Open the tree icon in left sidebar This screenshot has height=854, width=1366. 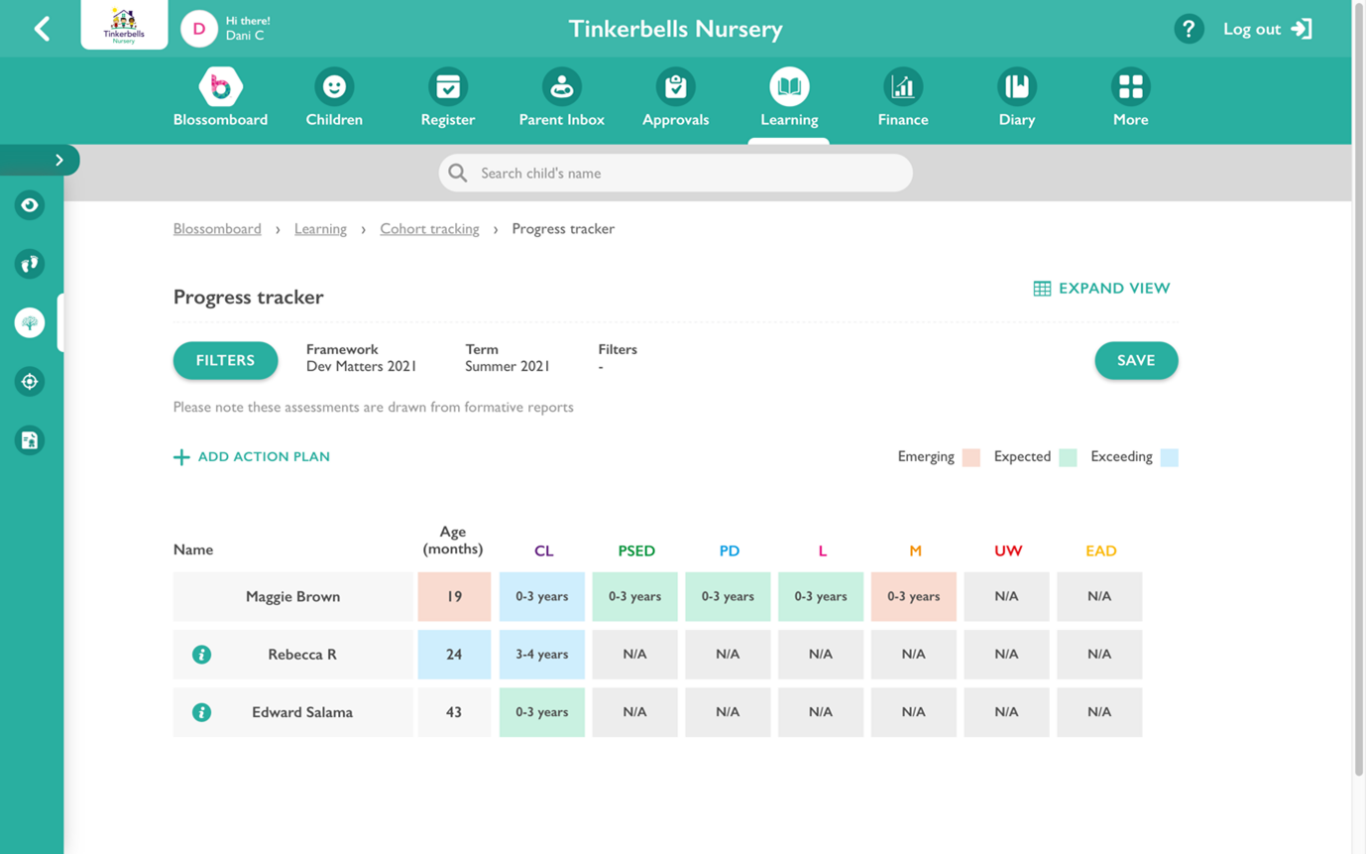(29, 322)
